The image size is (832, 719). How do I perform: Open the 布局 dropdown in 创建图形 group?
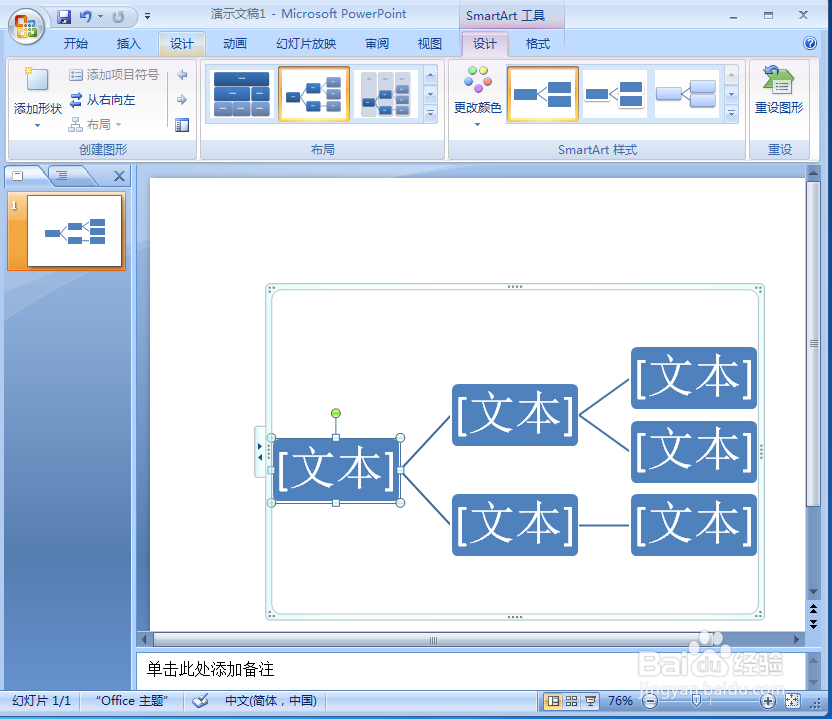[x=95, y=125]
